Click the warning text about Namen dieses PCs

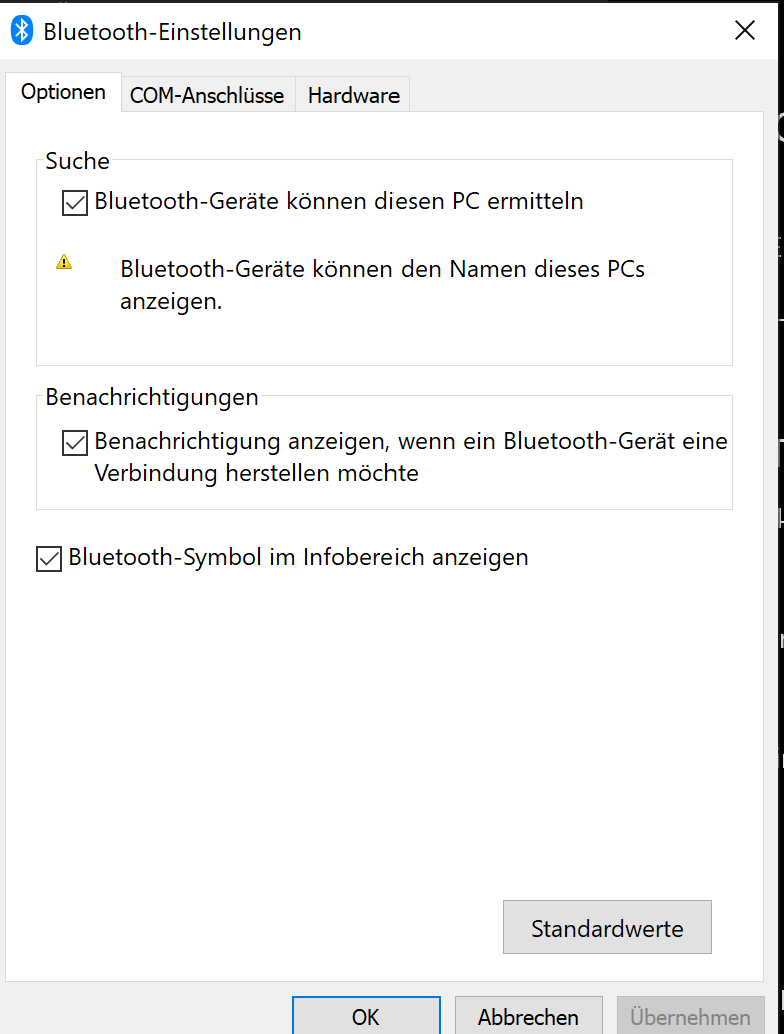[x=382, y=285]
